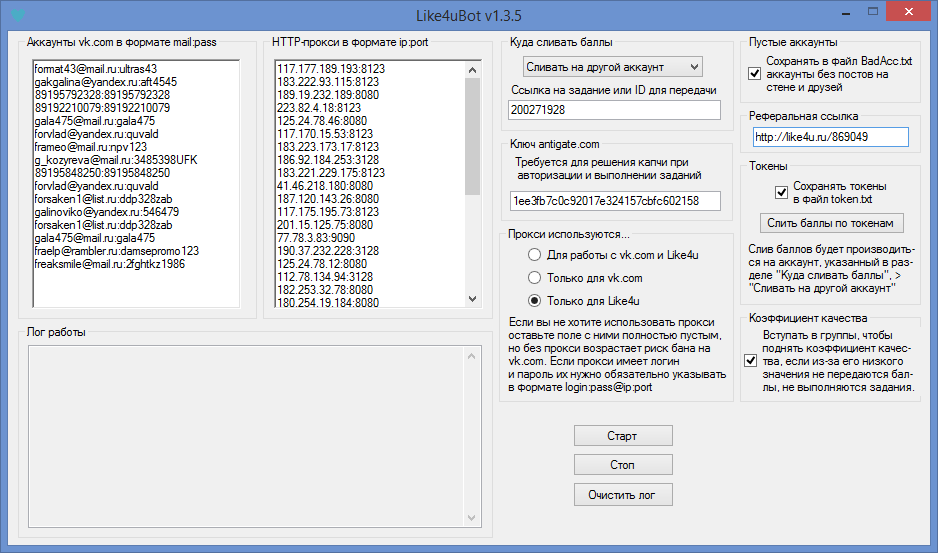Click proxy entry 41.46.218.180:8080

click(325, 186)
